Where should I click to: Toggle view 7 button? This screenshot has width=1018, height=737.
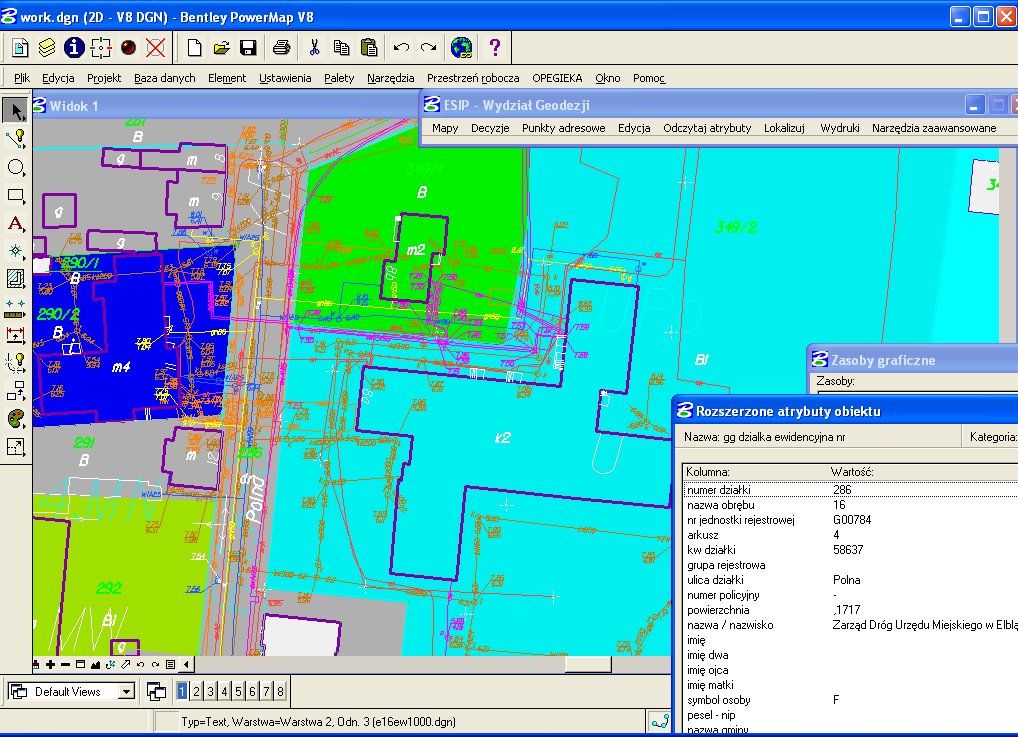[266, 692]
